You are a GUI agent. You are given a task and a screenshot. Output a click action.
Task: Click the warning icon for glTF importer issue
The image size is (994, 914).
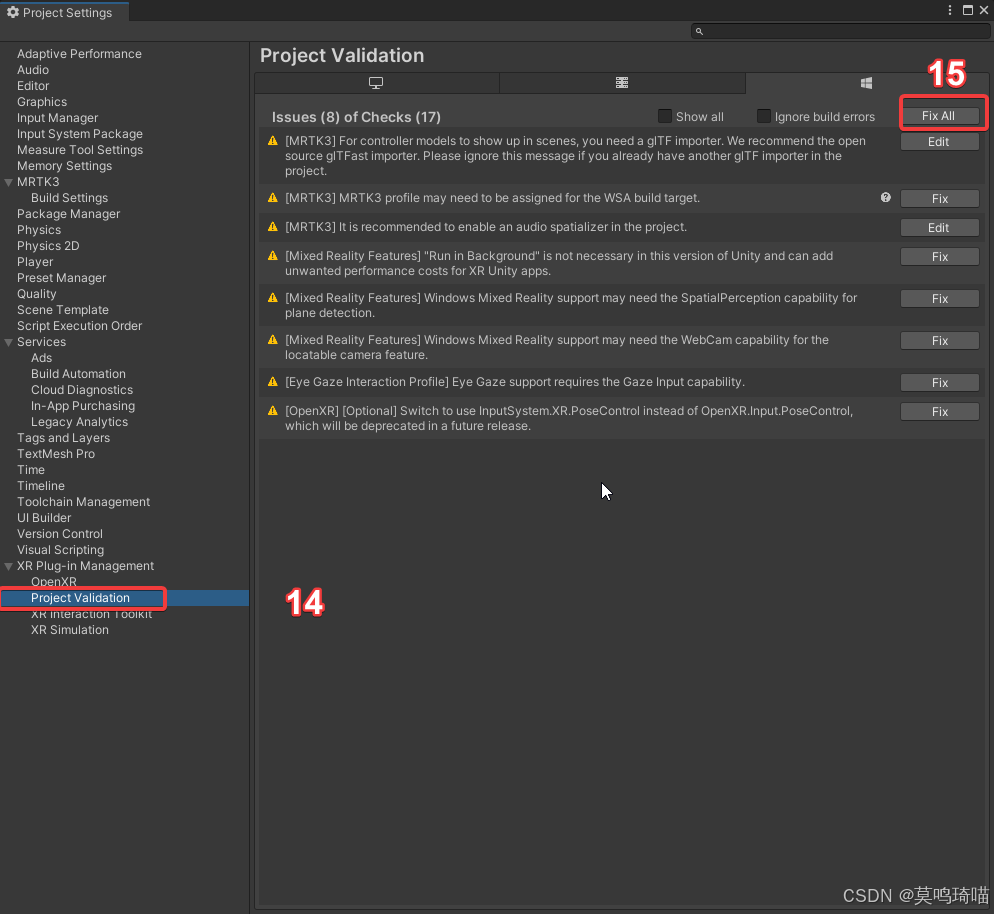tap(273, 141)
